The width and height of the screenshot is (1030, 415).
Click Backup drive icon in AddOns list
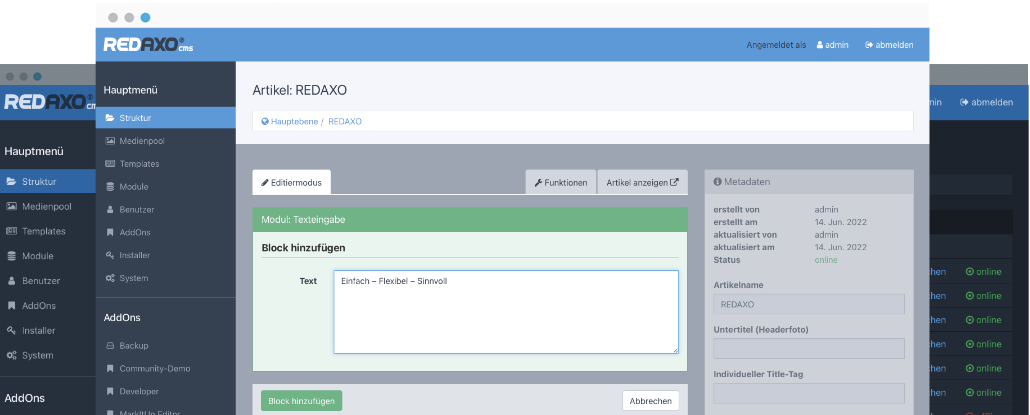click(x=110, y=345)
